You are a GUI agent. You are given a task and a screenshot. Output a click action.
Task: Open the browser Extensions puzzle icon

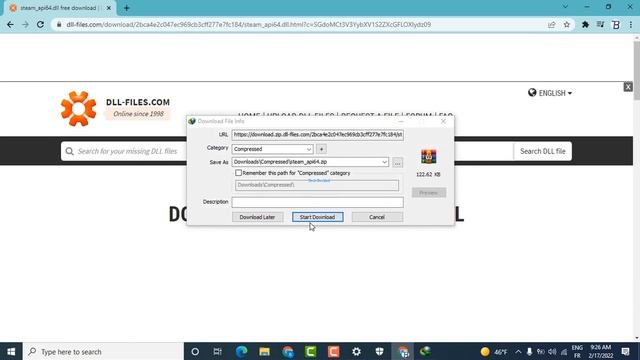pyautogui.click(x=585, y=24)
